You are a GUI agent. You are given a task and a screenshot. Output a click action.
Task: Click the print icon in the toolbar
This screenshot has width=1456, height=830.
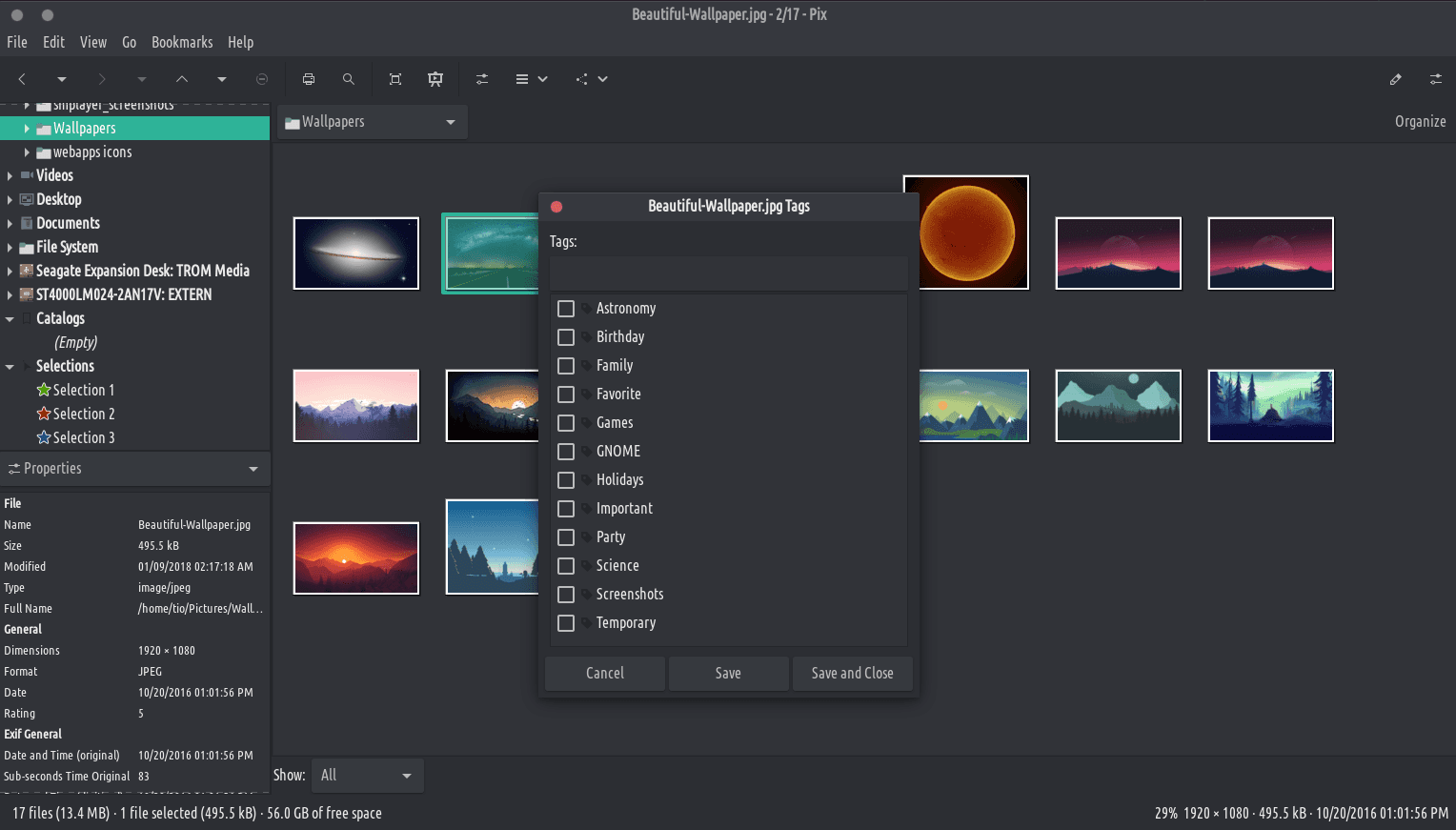click(309, 79)
